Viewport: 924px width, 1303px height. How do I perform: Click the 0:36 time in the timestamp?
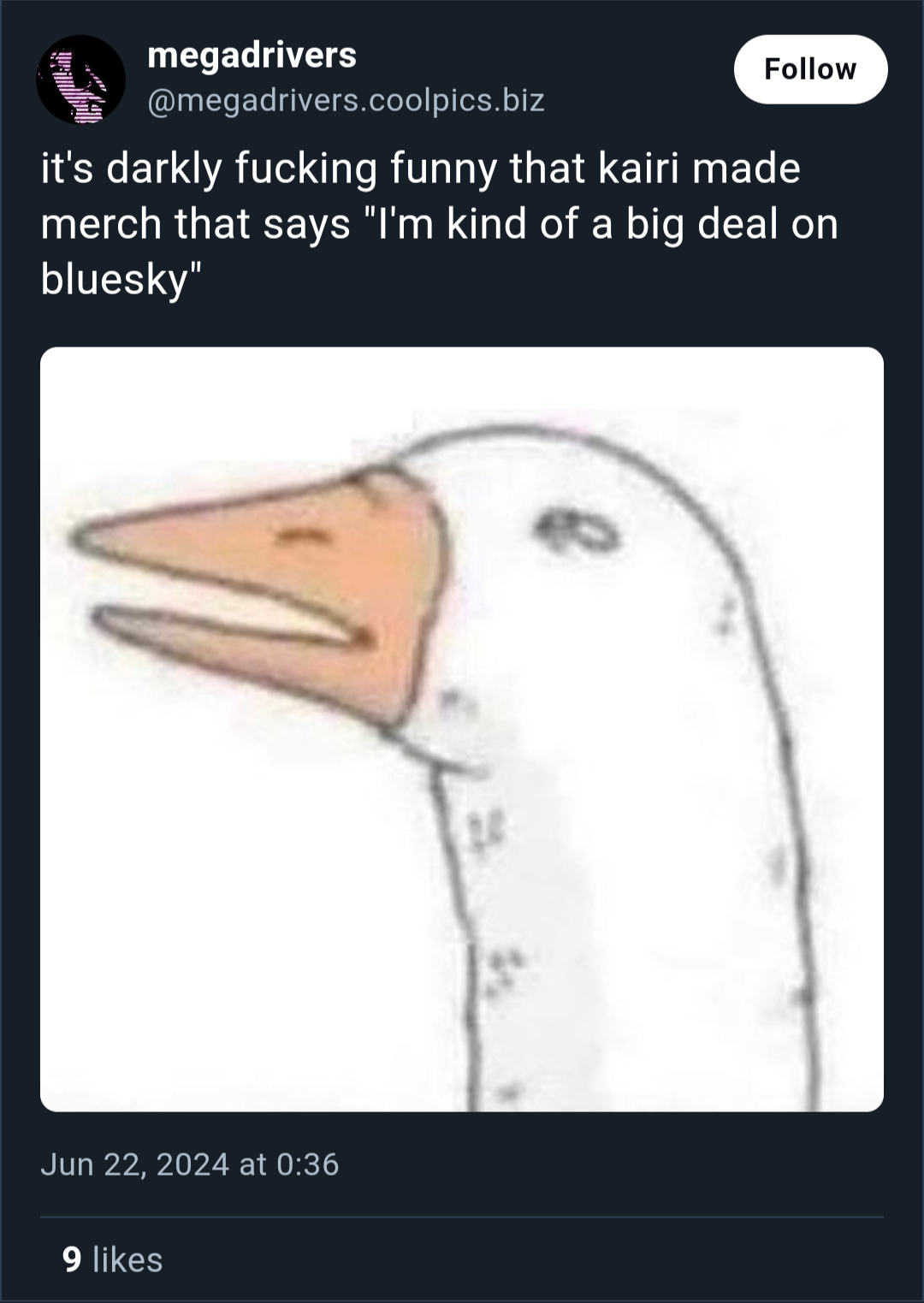click(x=308, y=1164)
